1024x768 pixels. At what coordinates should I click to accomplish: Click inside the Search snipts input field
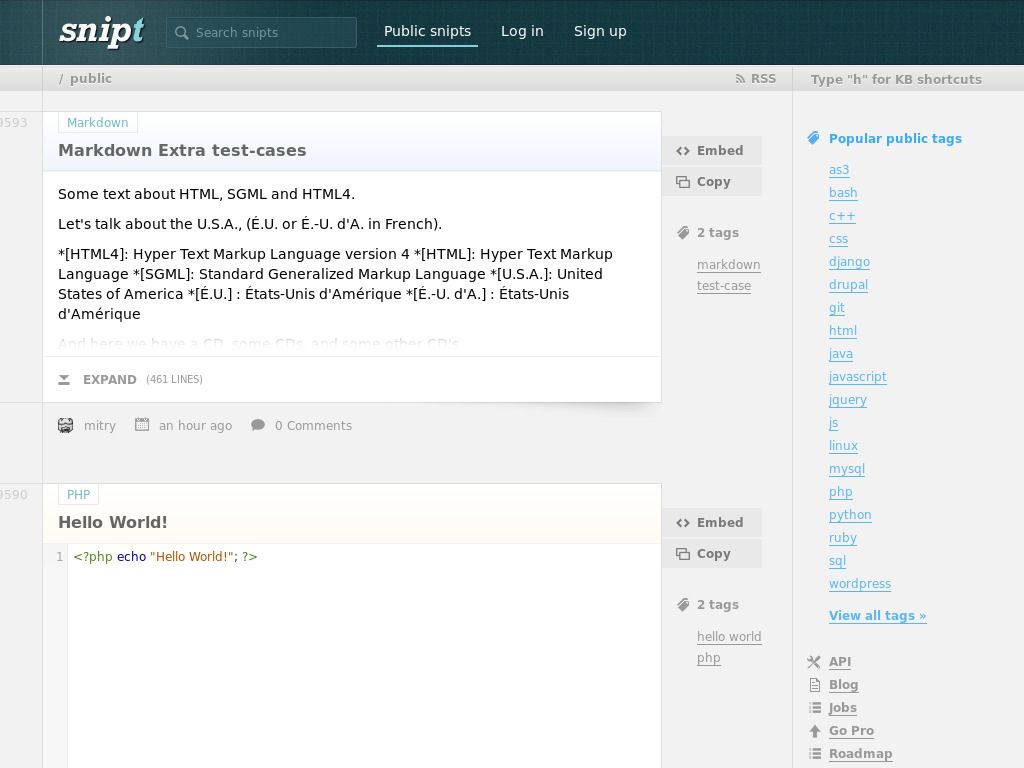click(x=270, y=32)
